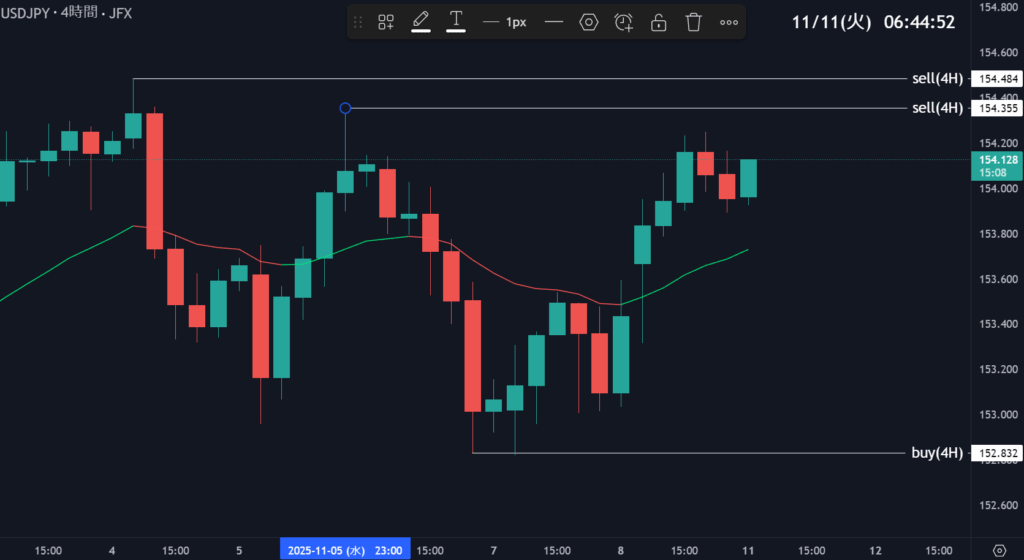Select the buy(4H) 152.832 price label
This screenshot has width=1024, height=560.
[999, 453]
